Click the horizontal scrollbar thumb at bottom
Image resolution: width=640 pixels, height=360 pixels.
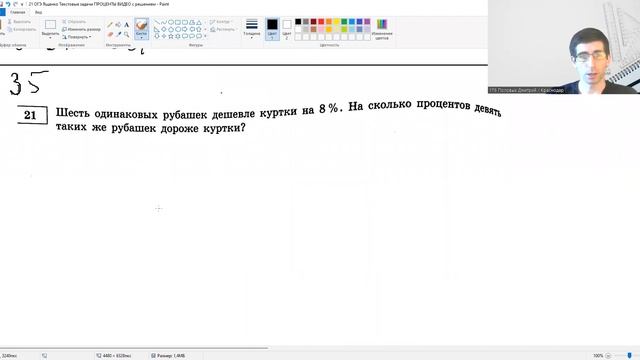[x=134, y=348]
